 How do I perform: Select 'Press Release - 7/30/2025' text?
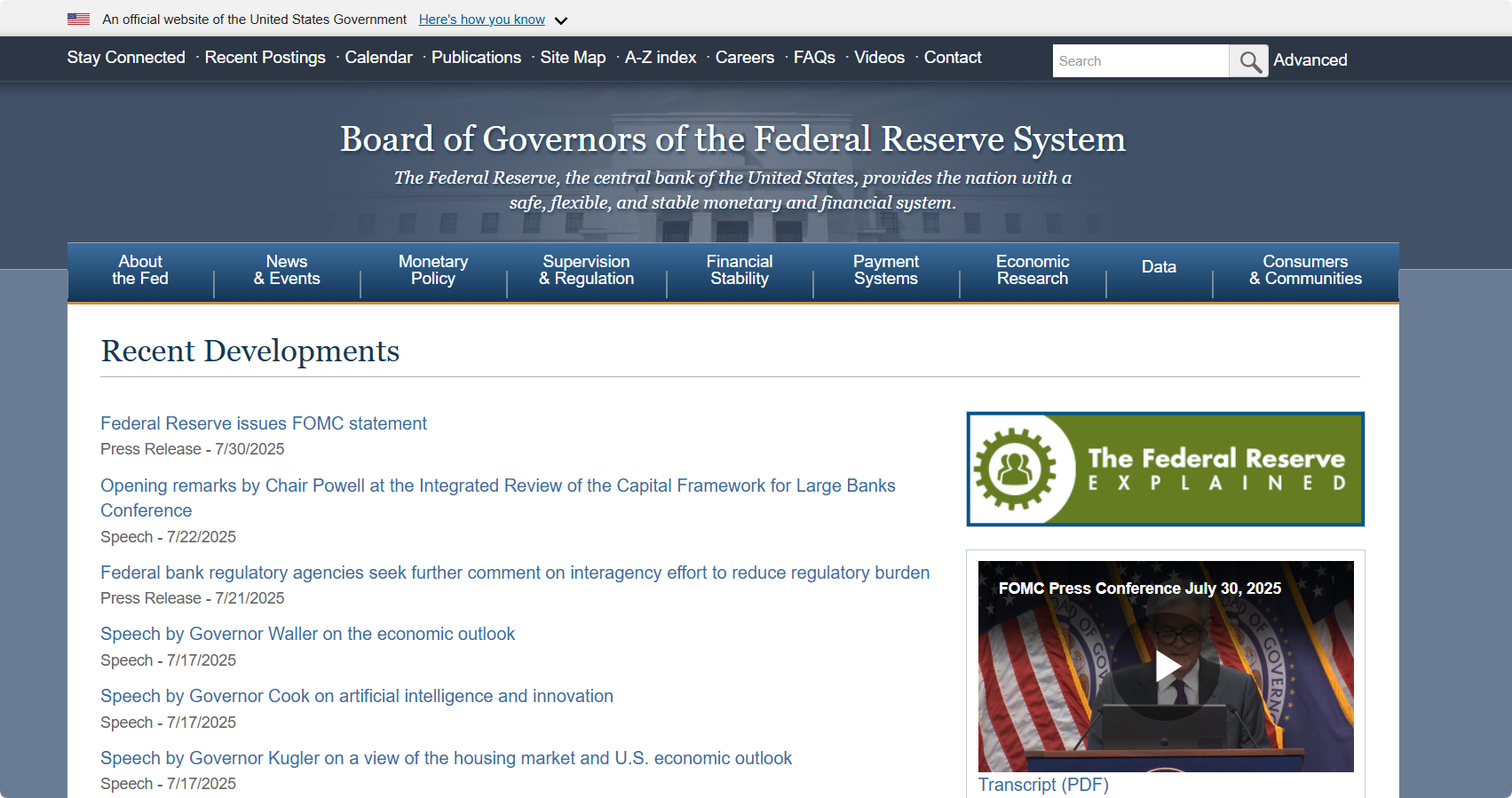pyautogui.click(x=193, y=449)
